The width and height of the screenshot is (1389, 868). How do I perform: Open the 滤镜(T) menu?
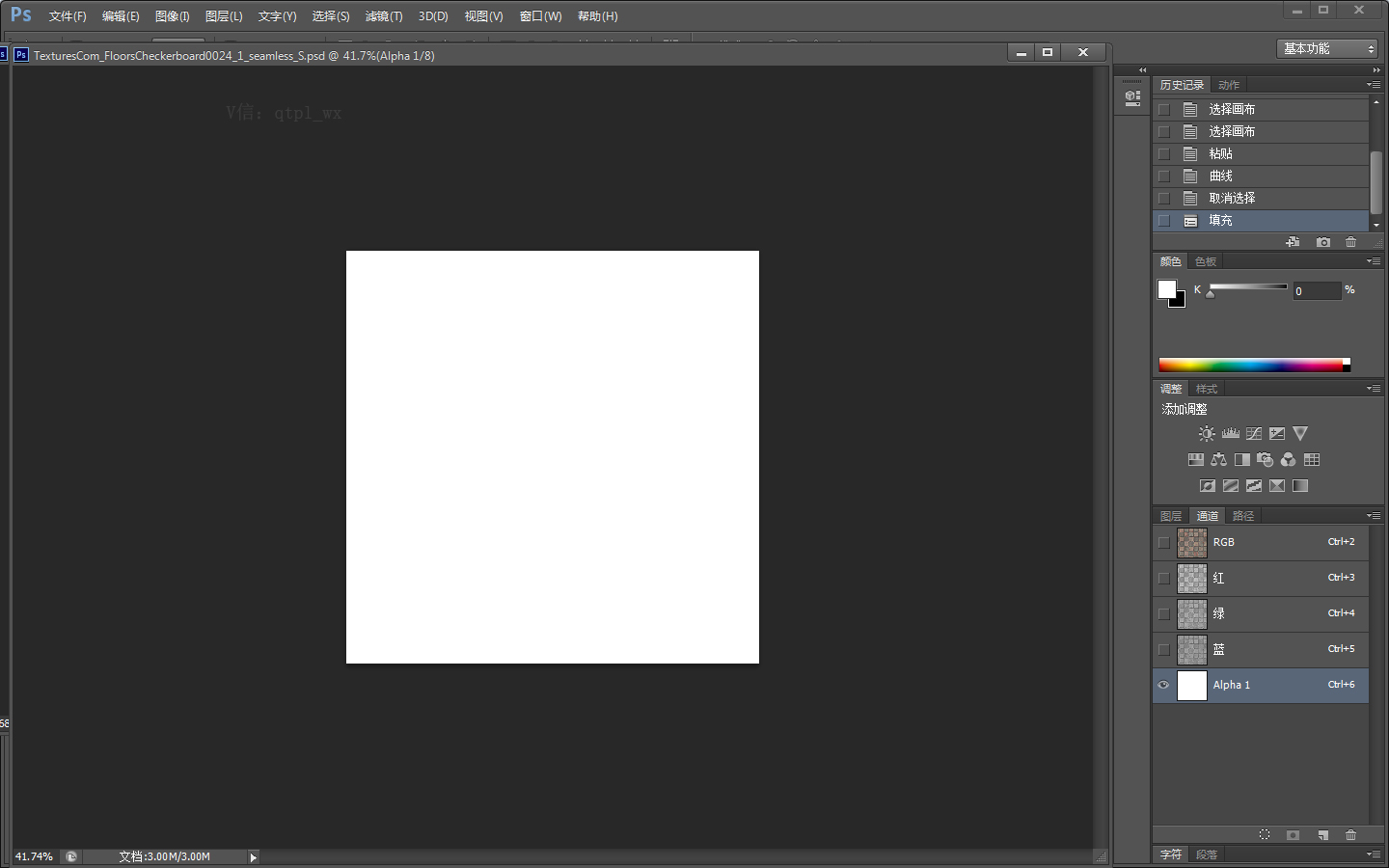point(384,16)
